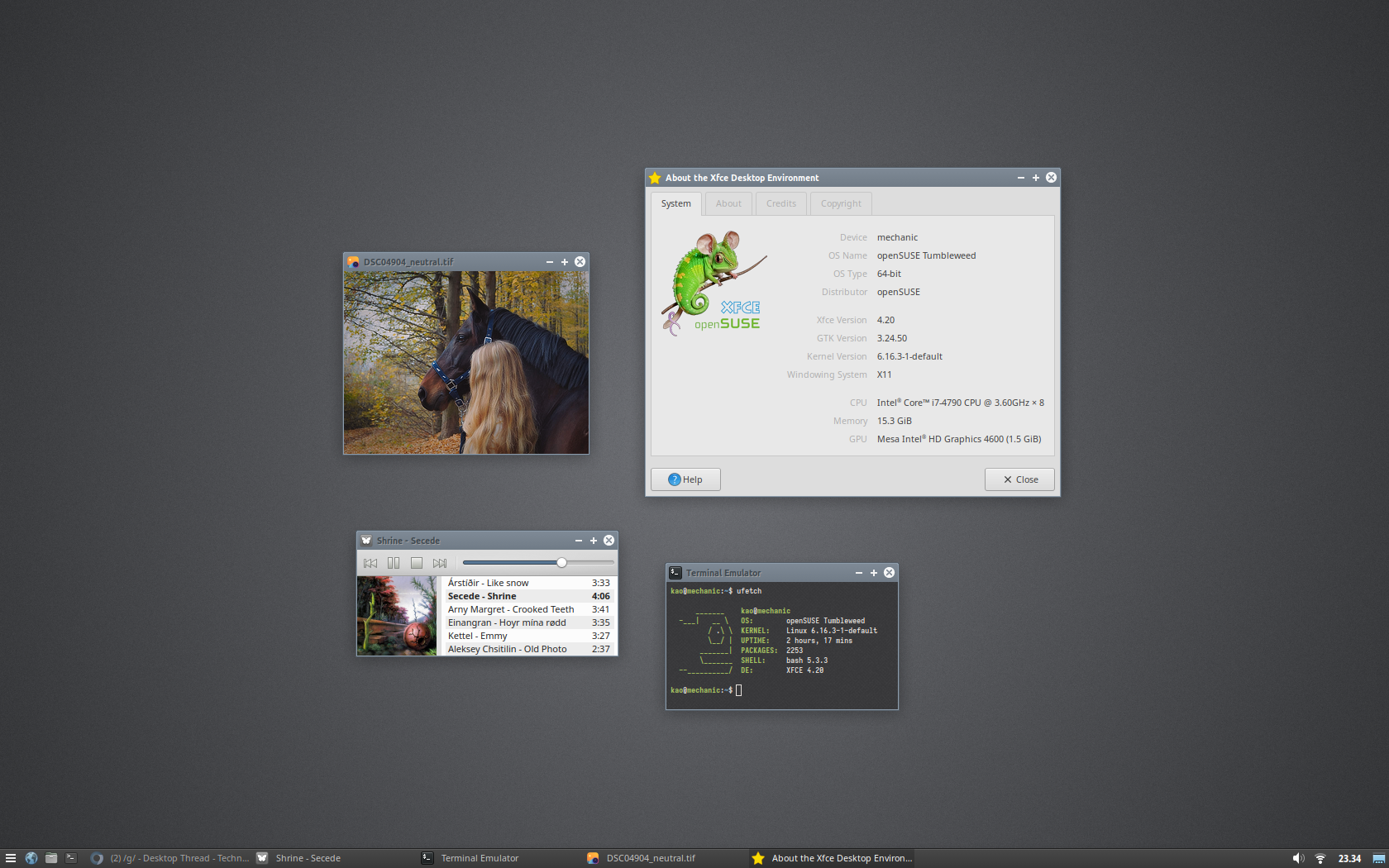Switch to About the Xfce Desktop taskbar button

click(832, 858)
